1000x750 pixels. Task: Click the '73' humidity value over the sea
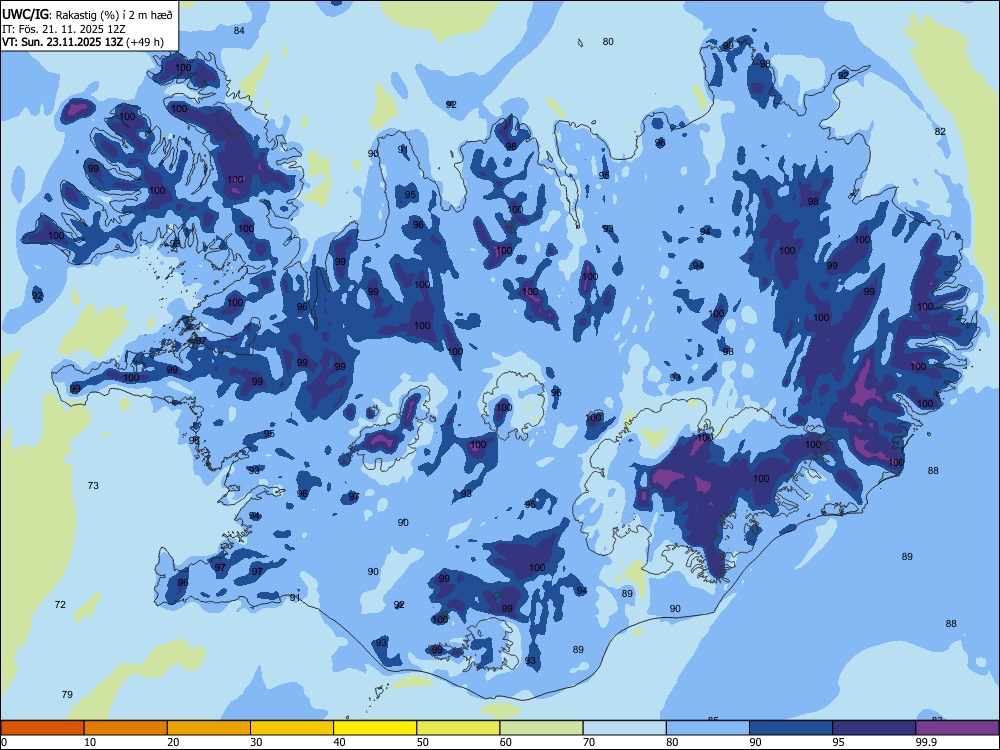[93, 485]
